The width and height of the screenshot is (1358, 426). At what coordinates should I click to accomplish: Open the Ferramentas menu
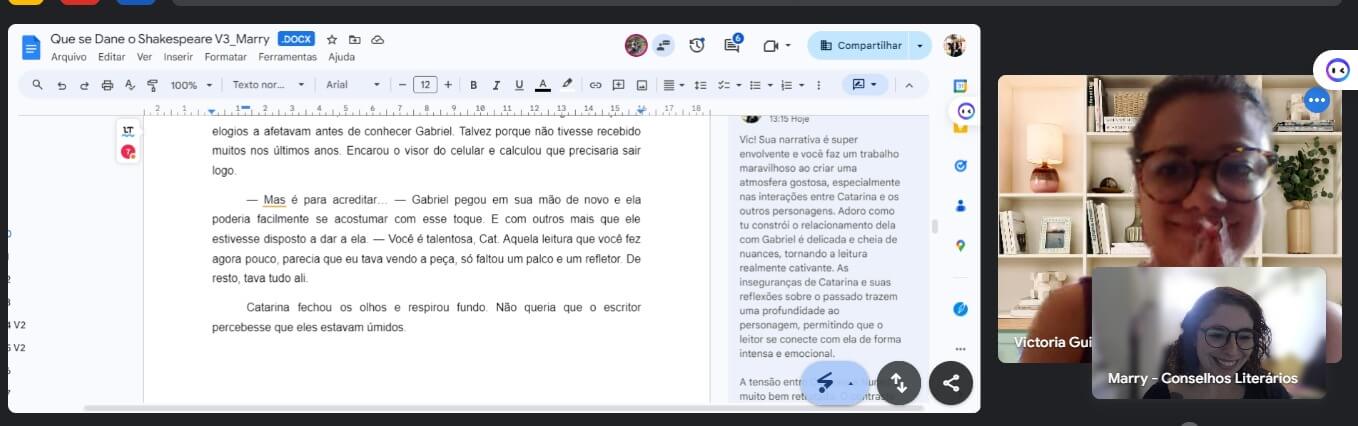[287, 57]
